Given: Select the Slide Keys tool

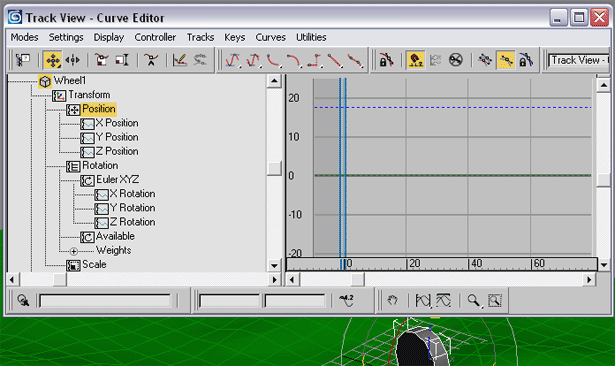Looking at the screenshot, I should [x=73, y=60].
